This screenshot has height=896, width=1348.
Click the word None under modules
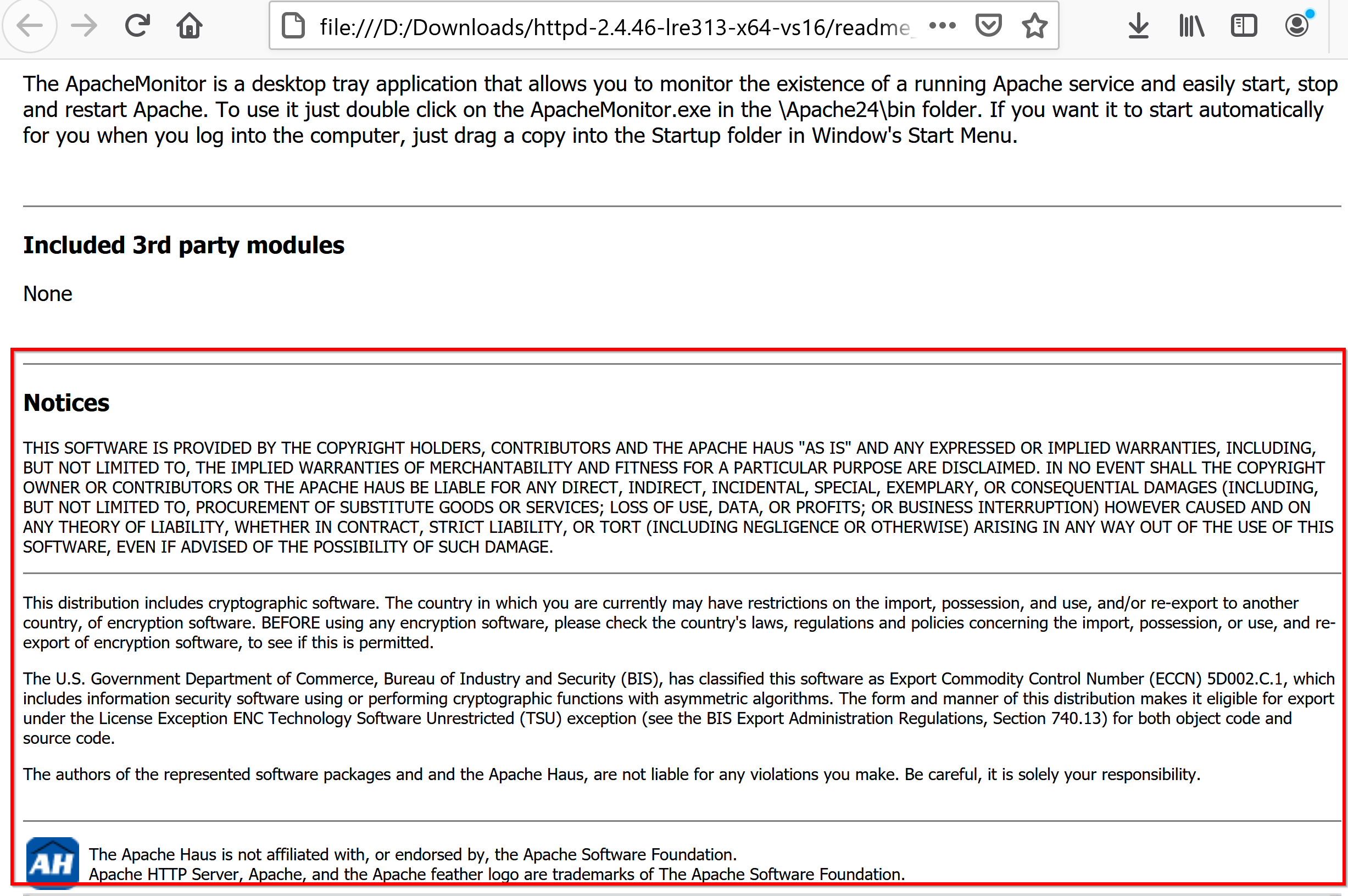[47, 294]
